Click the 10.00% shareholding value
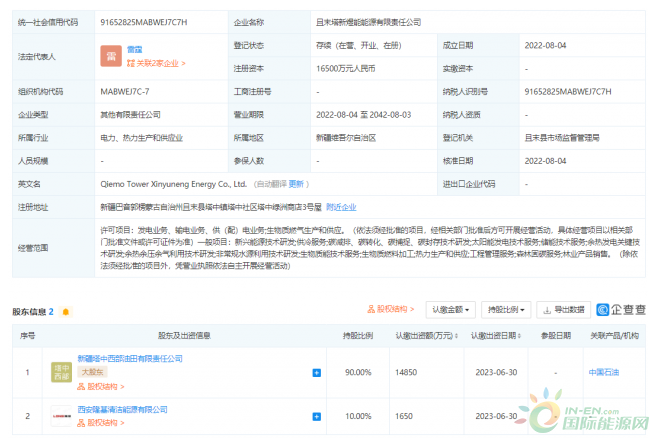 (x=358, y=416)
